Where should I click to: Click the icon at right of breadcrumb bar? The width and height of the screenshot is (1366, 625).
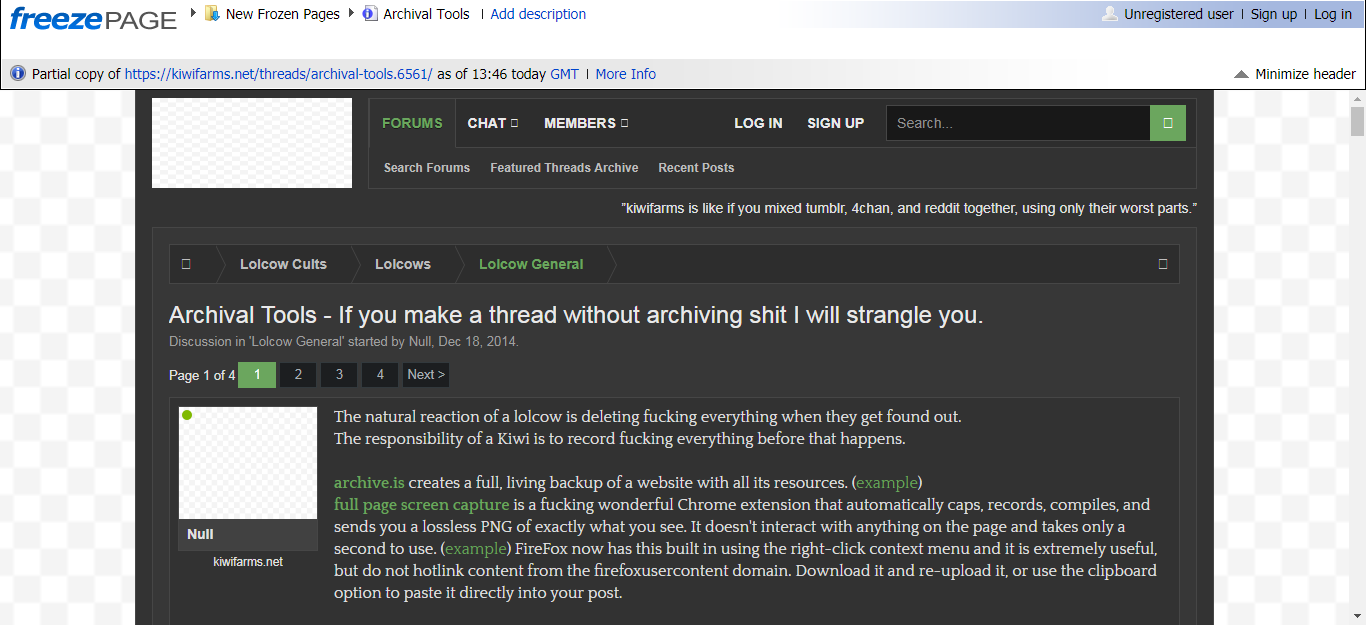[1162, 264]
